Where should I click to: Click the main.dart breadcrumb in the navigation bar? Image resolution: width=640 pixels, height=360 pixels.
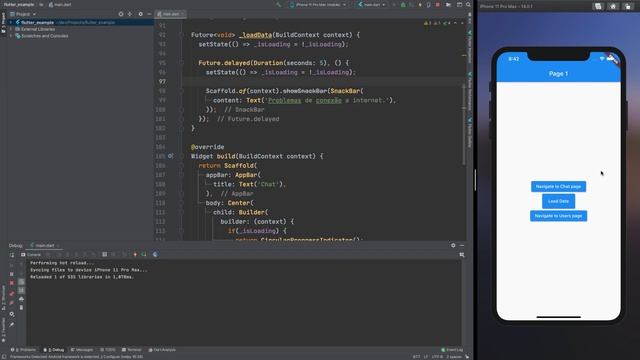[x=60, y=4]
